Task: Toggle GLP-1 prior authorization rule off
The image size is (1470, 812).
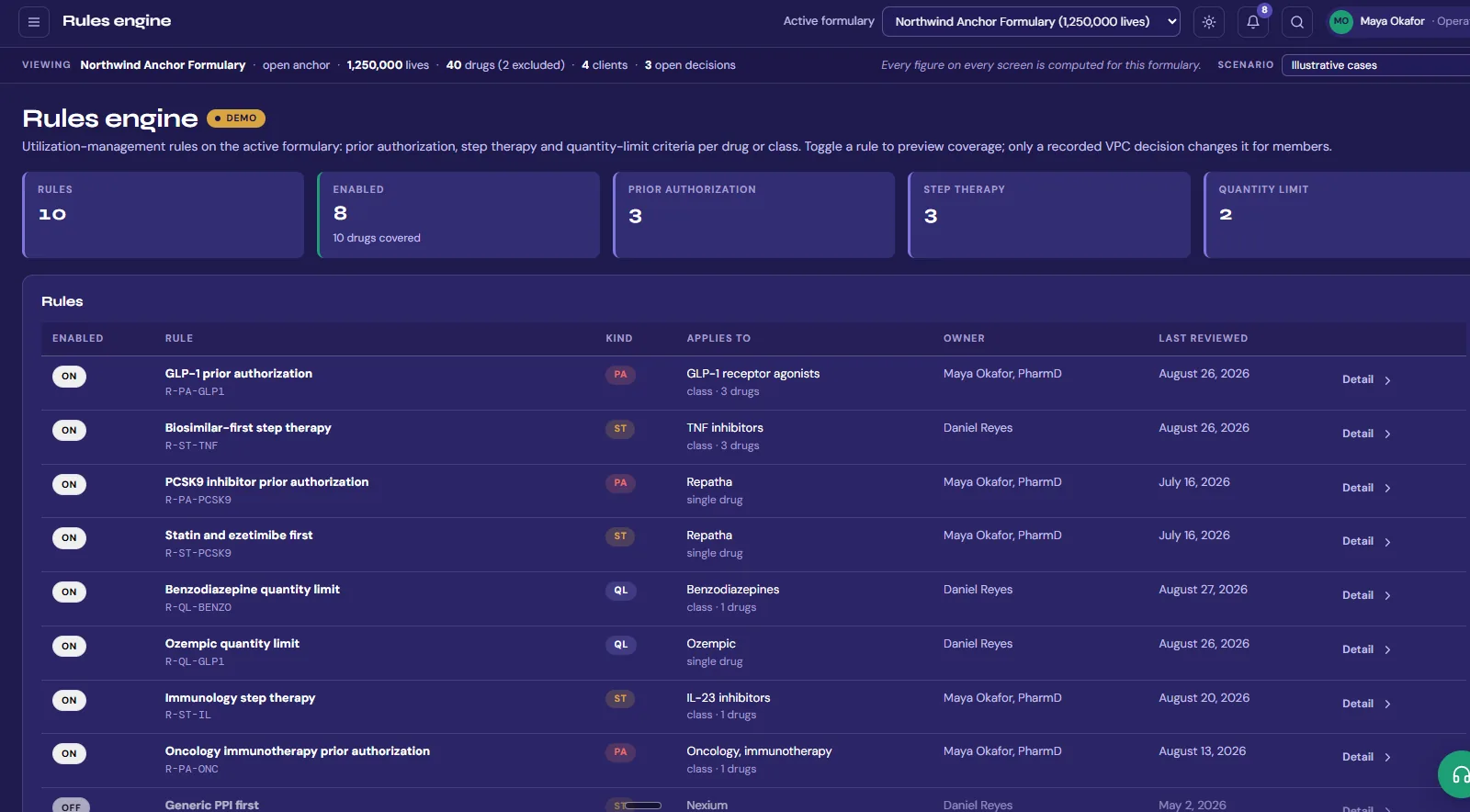Action: 70,377
